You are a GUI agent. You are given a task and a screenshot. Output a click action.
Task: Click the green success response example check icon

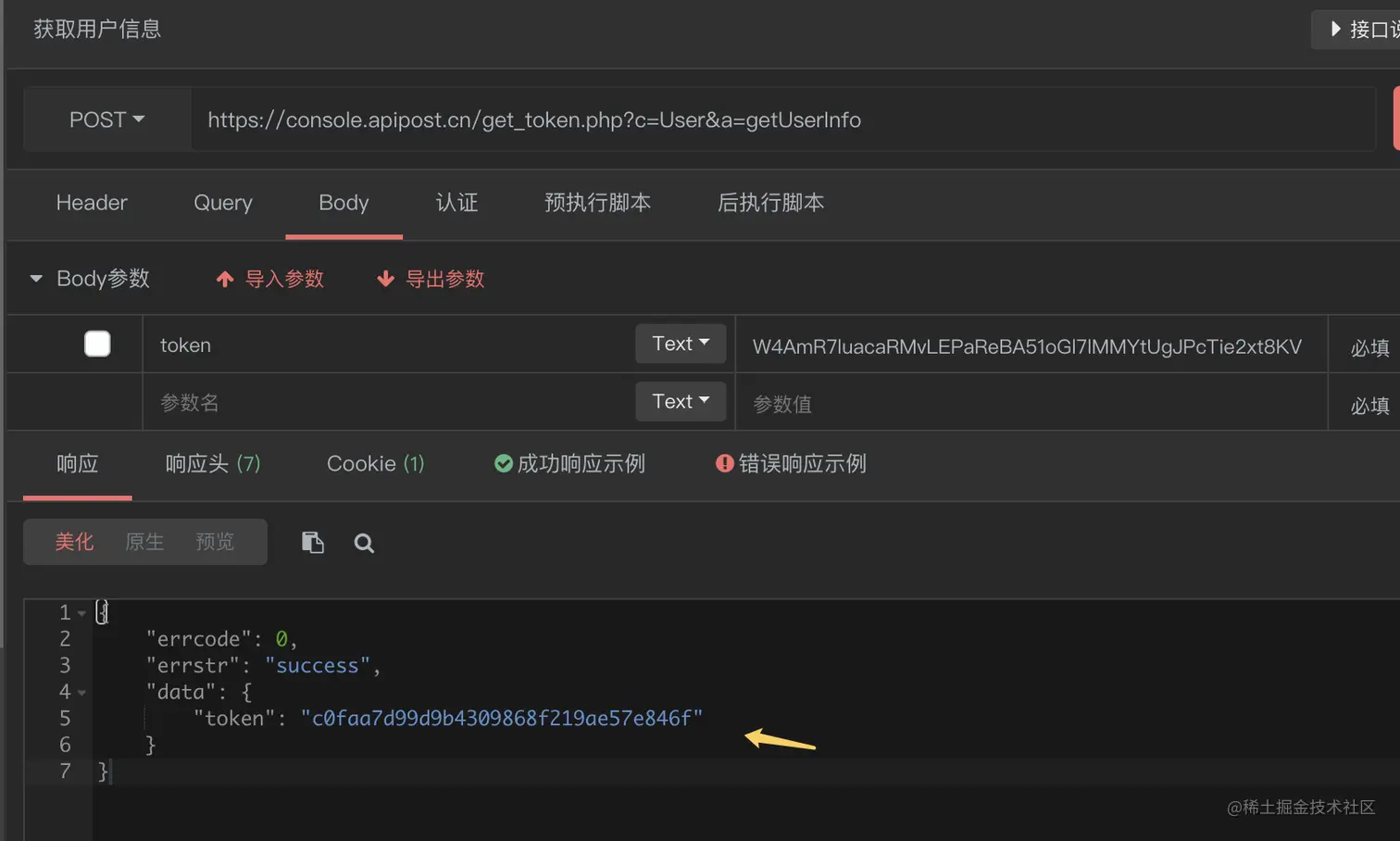tap(504, 463)
